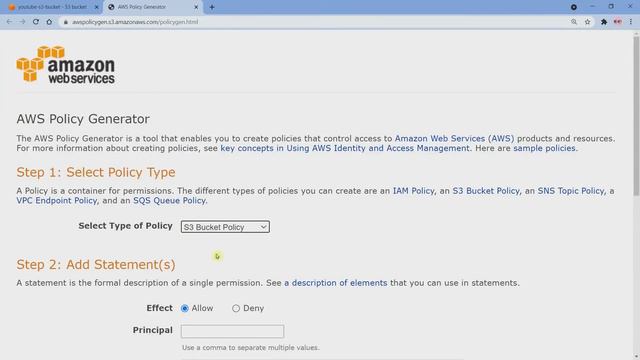Click the AWS Policy Generator heading
The height and width of the screenshot is (360, 640).
point(83,119)
